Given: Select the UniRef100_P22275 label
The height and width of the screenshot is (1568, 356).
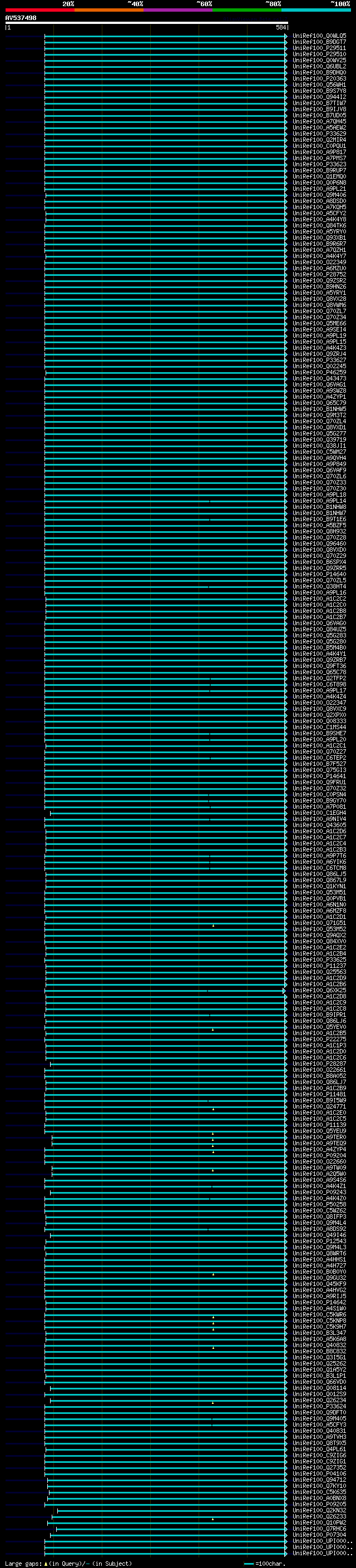Looking at the screenshot, I should pyautogui.click(x=319, y=1039).
